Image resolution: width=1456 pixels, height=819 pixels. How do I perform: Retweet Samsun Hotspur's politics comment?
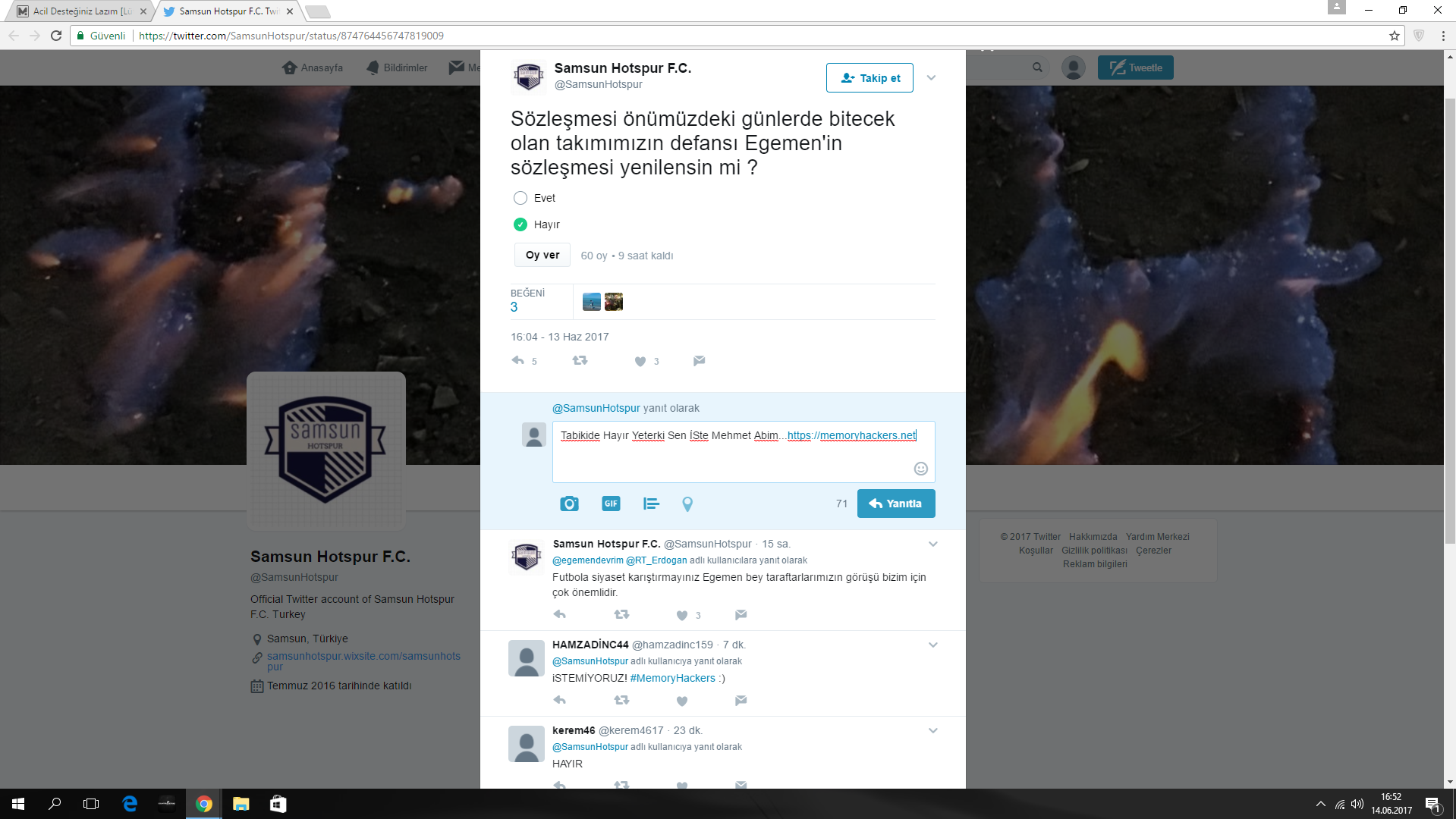[x=621, y=614]
